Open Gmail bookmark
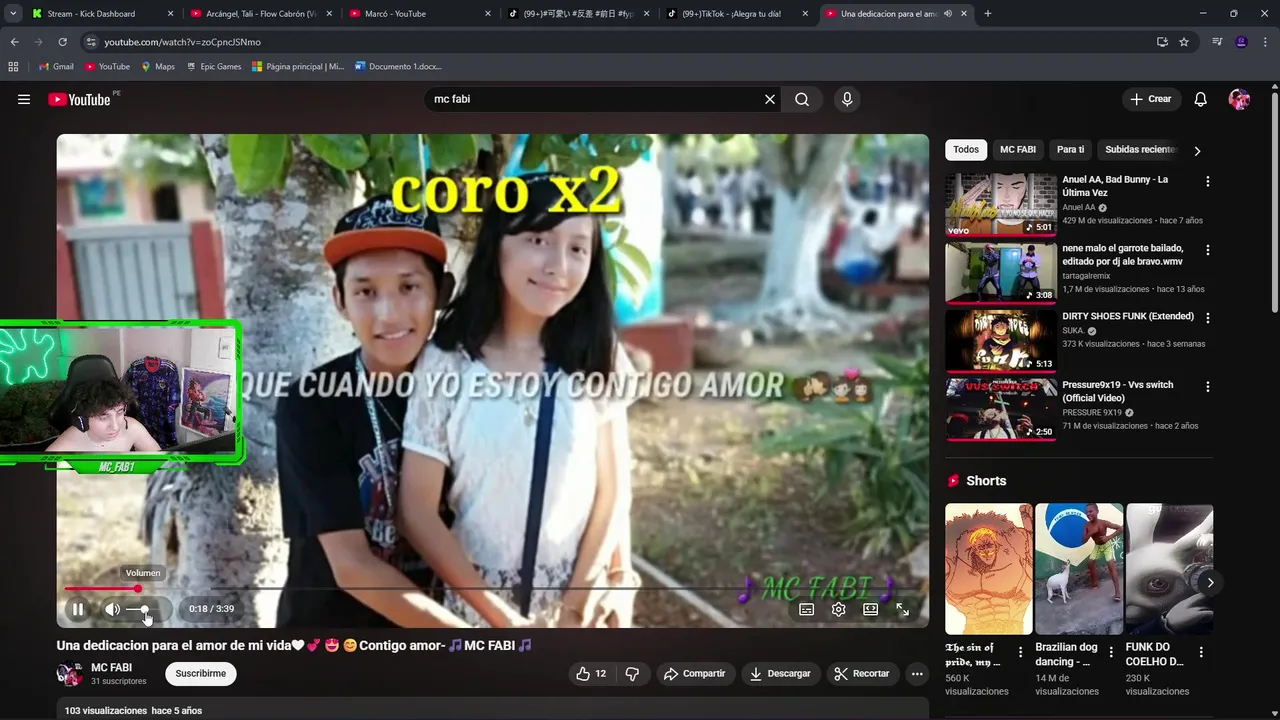 click(56, 67)
